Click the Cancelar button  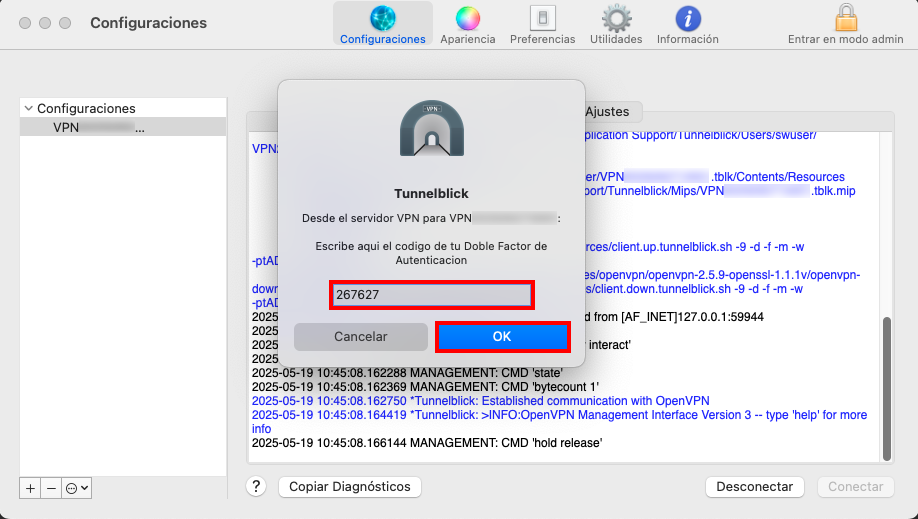coord(361,337)
